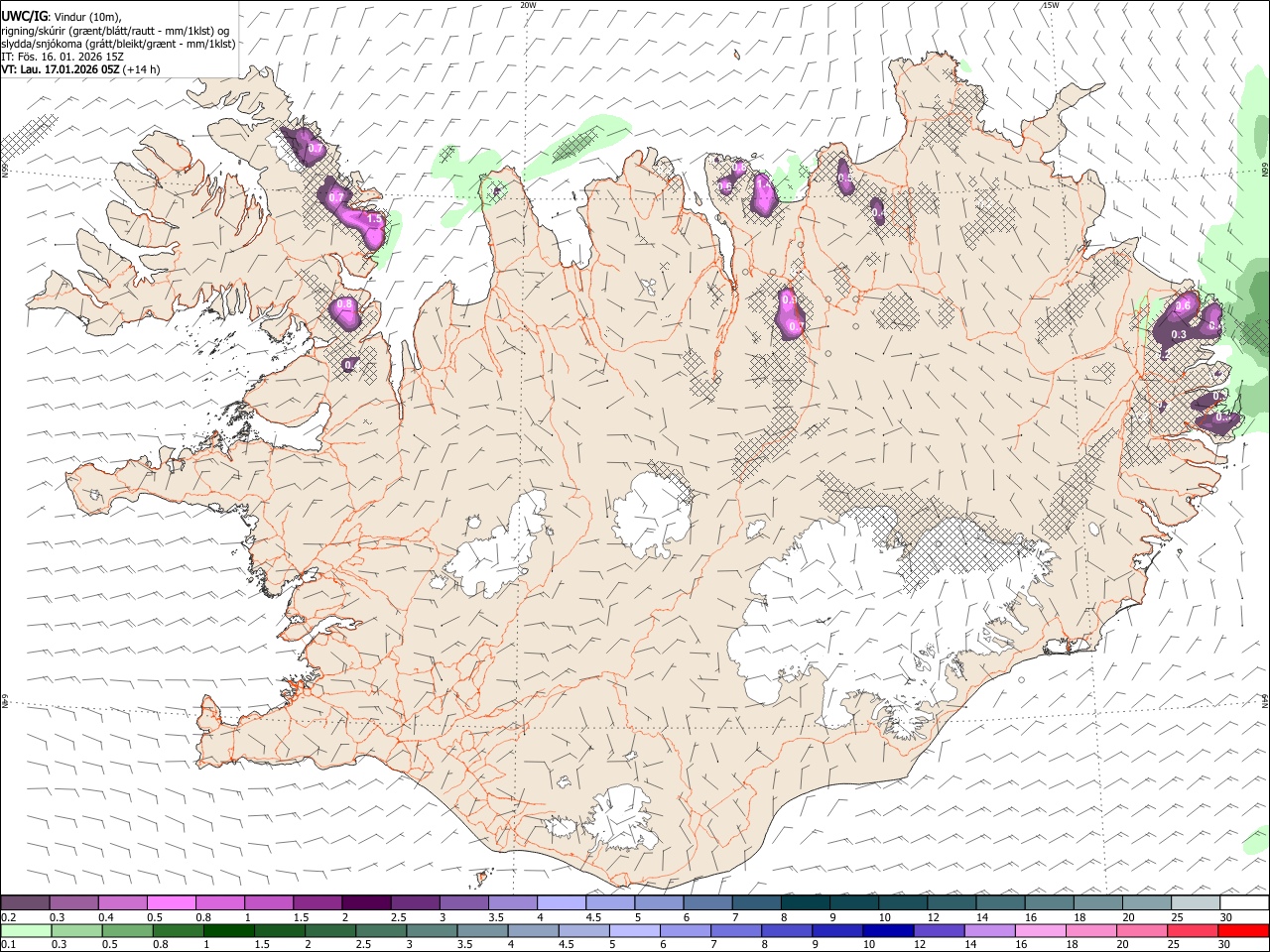Pick the dusky purple 0.2 swatch in top scale
The width and height of the screenshot is (1270, 952).
pyautogui.click(x=25, y=902)
